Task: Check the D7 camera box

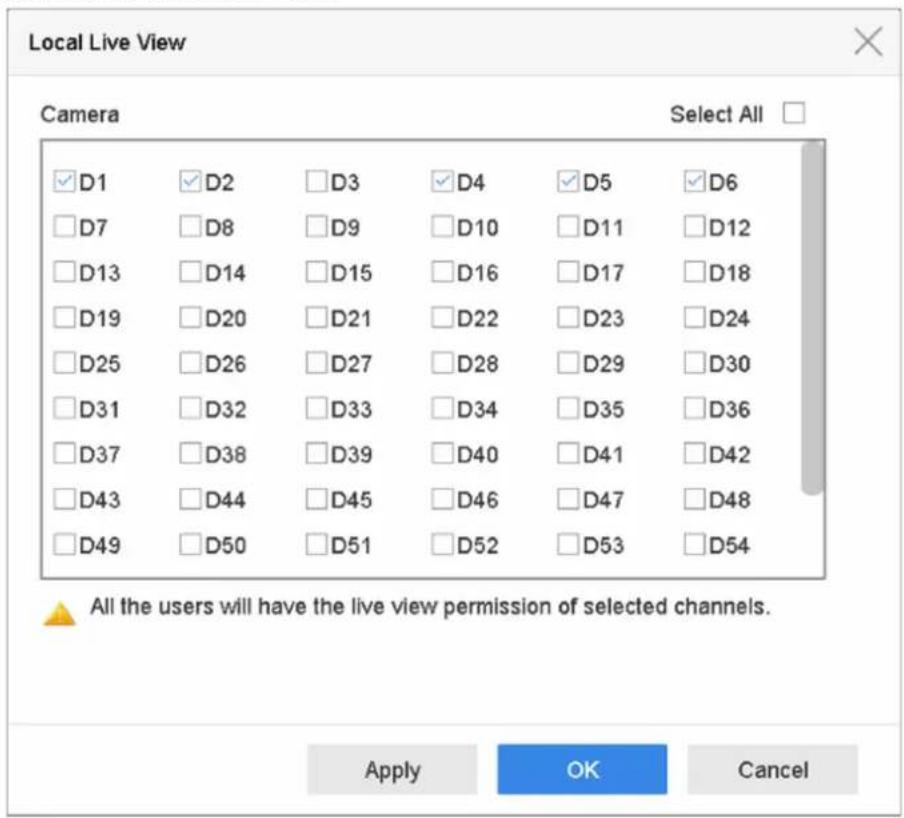Action: click(64, 227)
